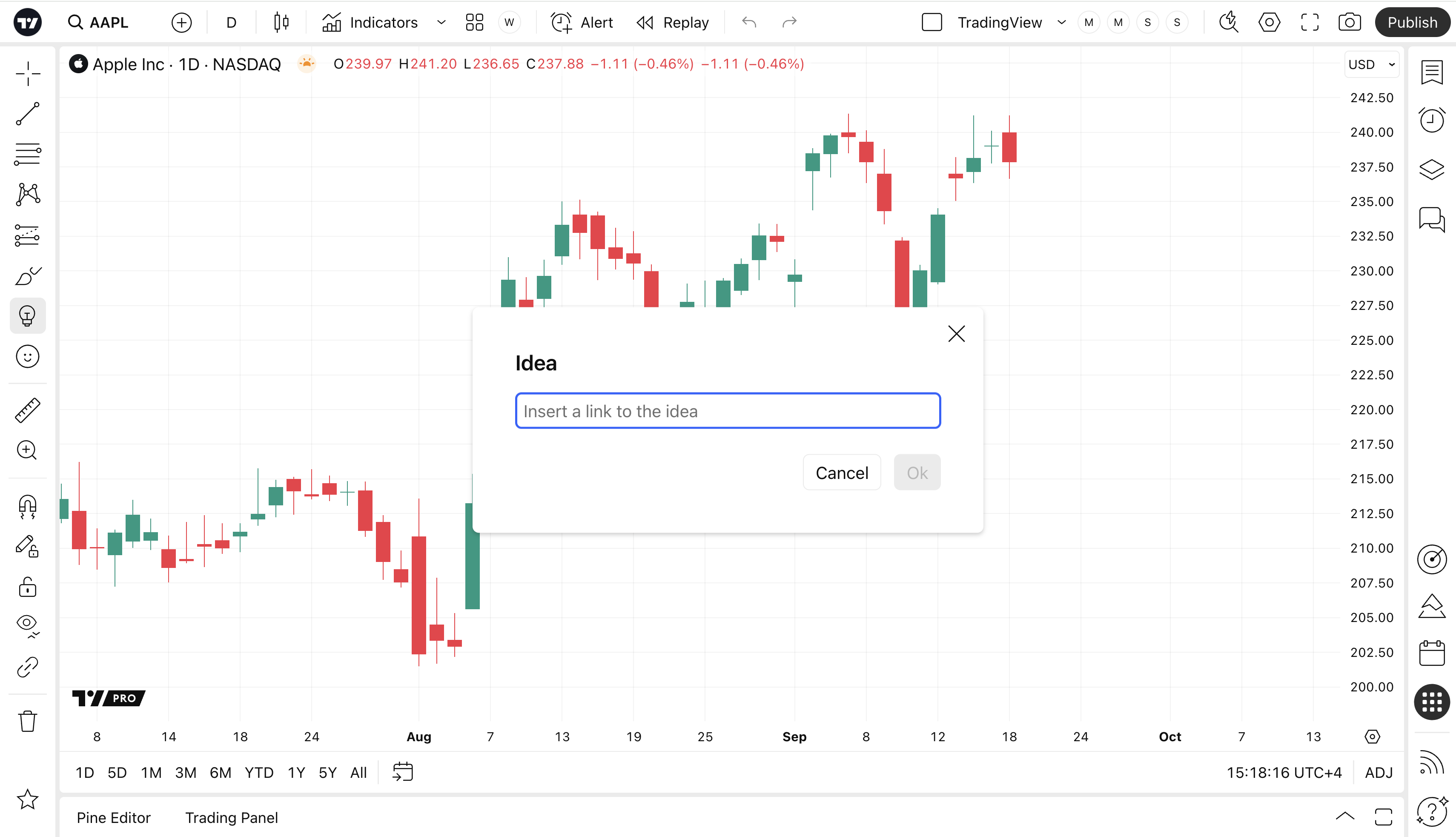Viewport: 1456px width, 837px height.
Task: Switch to the Trading Panel tab
Action: (231, 817)
